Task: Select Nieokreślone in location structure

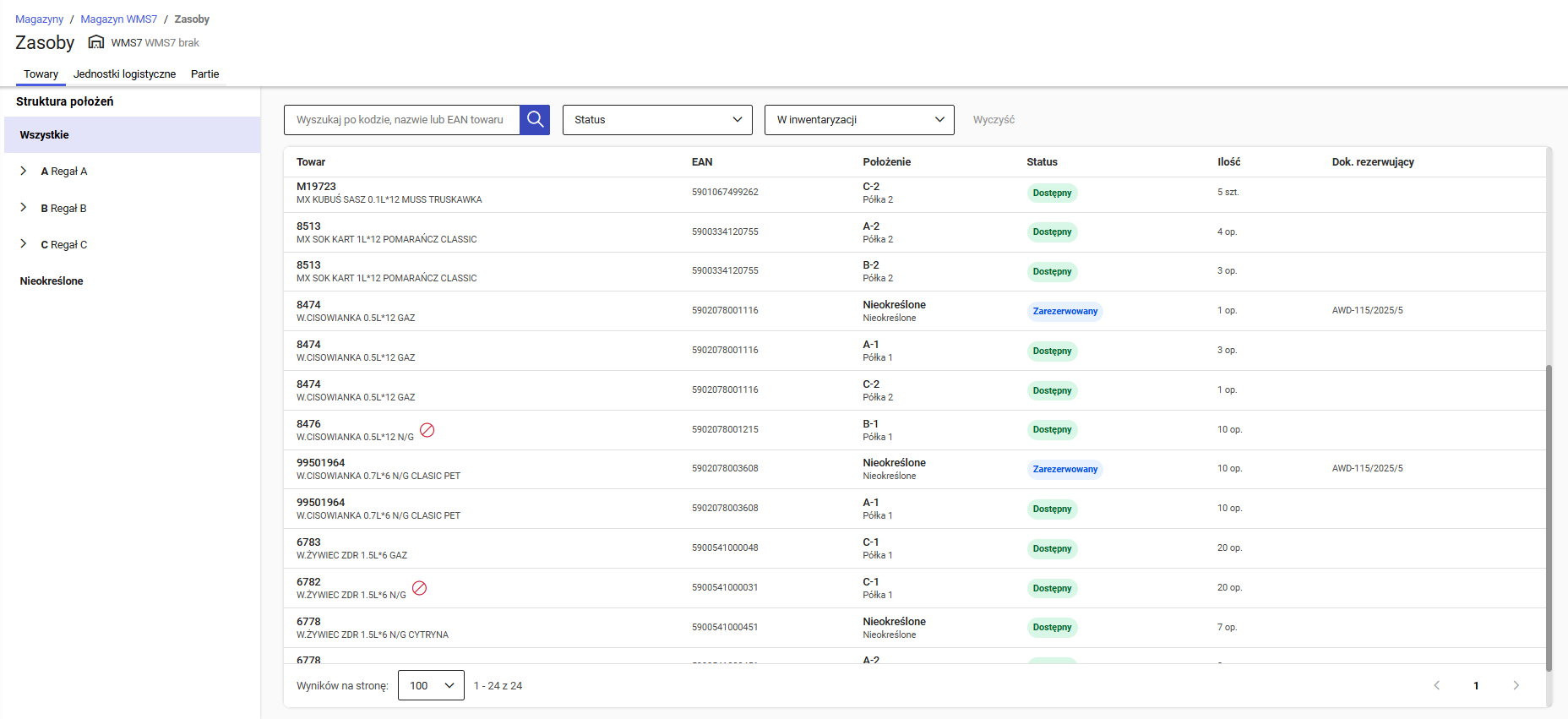Action: pos(52,281)
